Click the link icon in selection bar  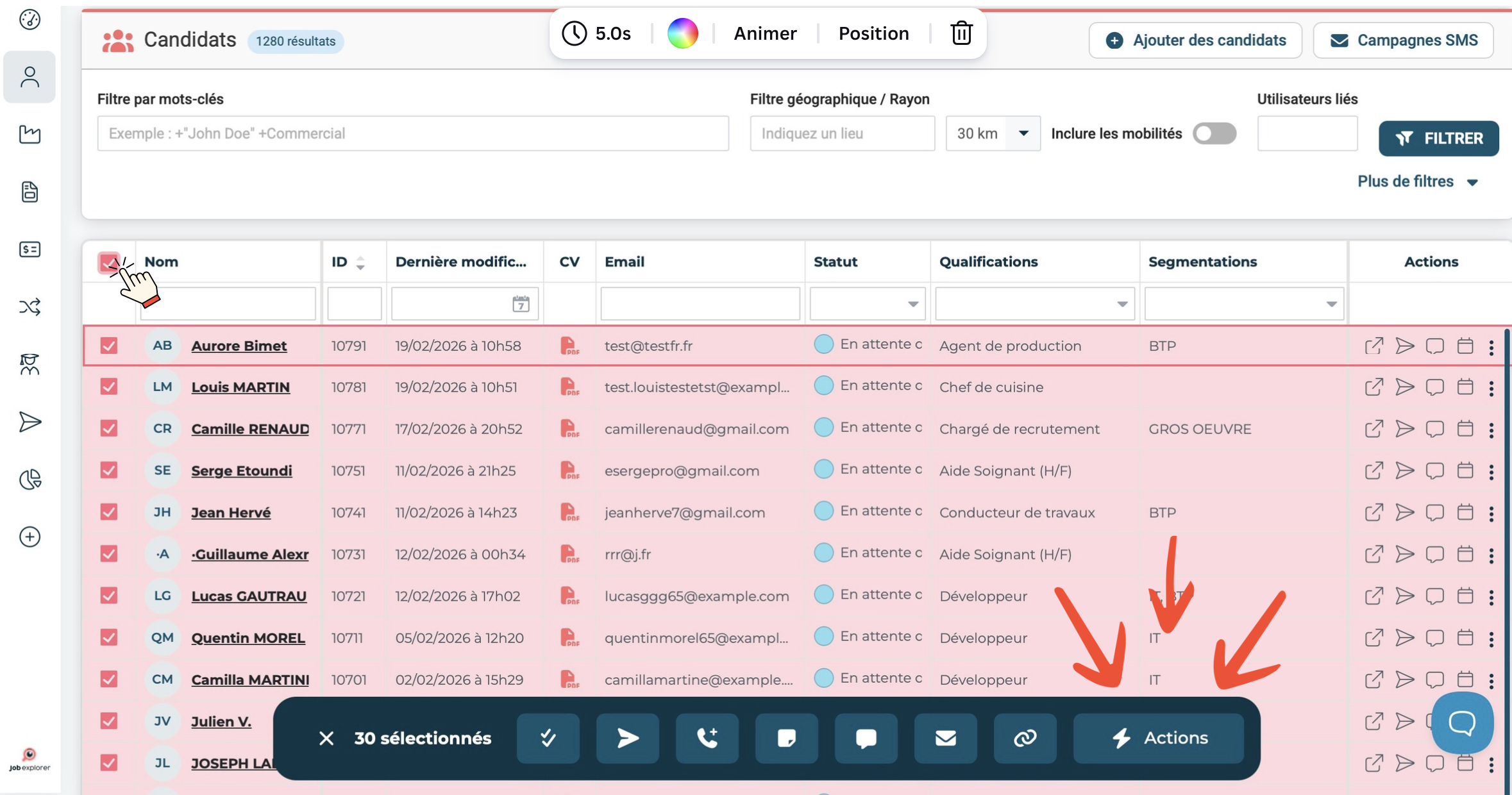click(1025, 738)
